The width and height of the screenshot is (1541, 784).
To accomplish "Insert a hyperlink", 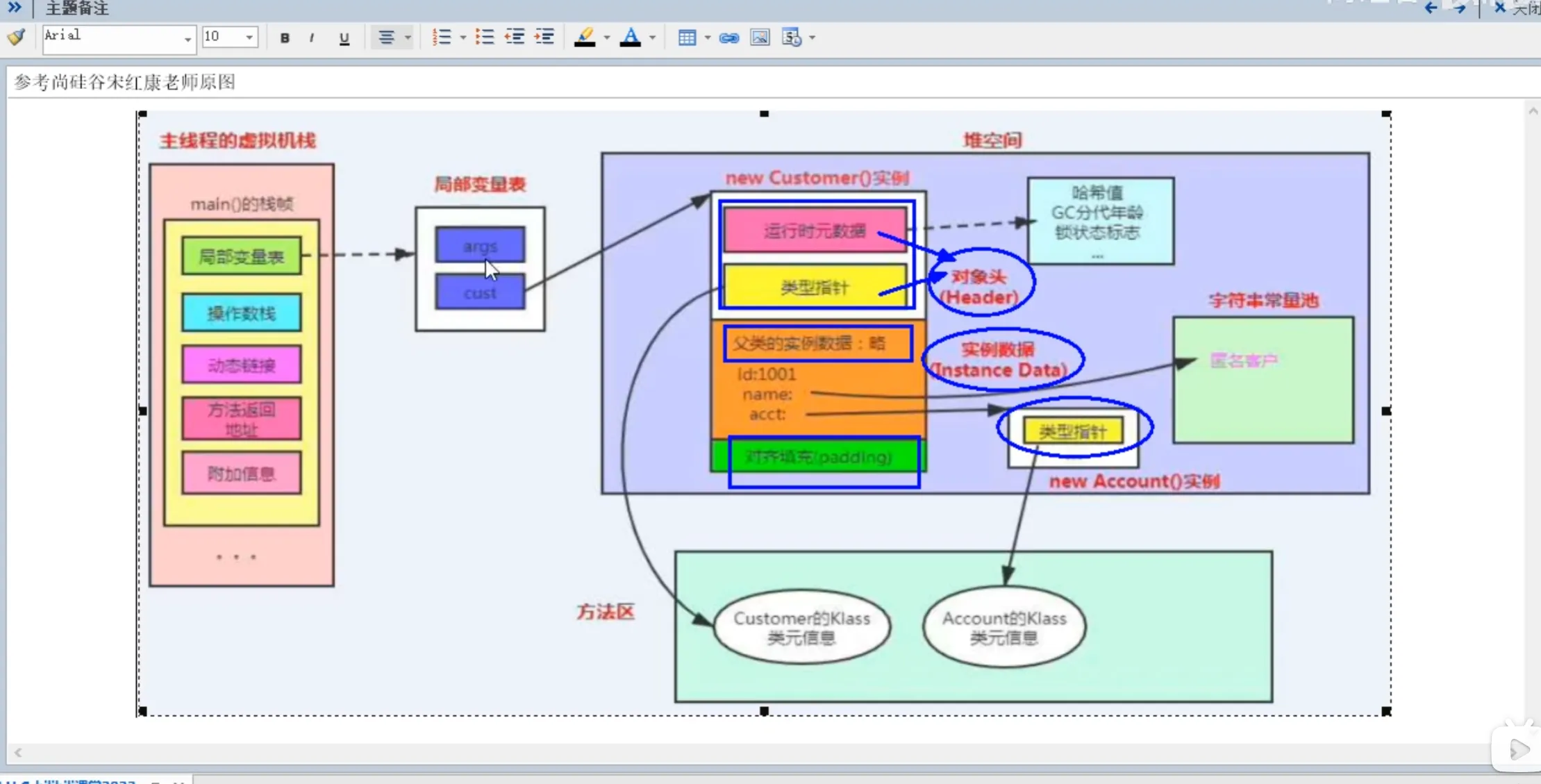I will (729, 37).
